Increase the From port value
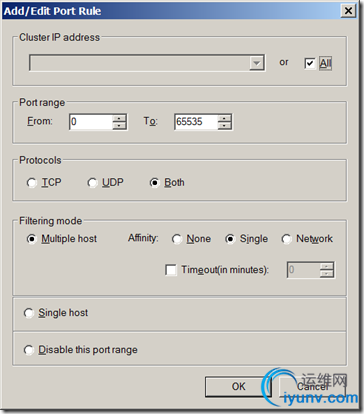 click(119, 118)
